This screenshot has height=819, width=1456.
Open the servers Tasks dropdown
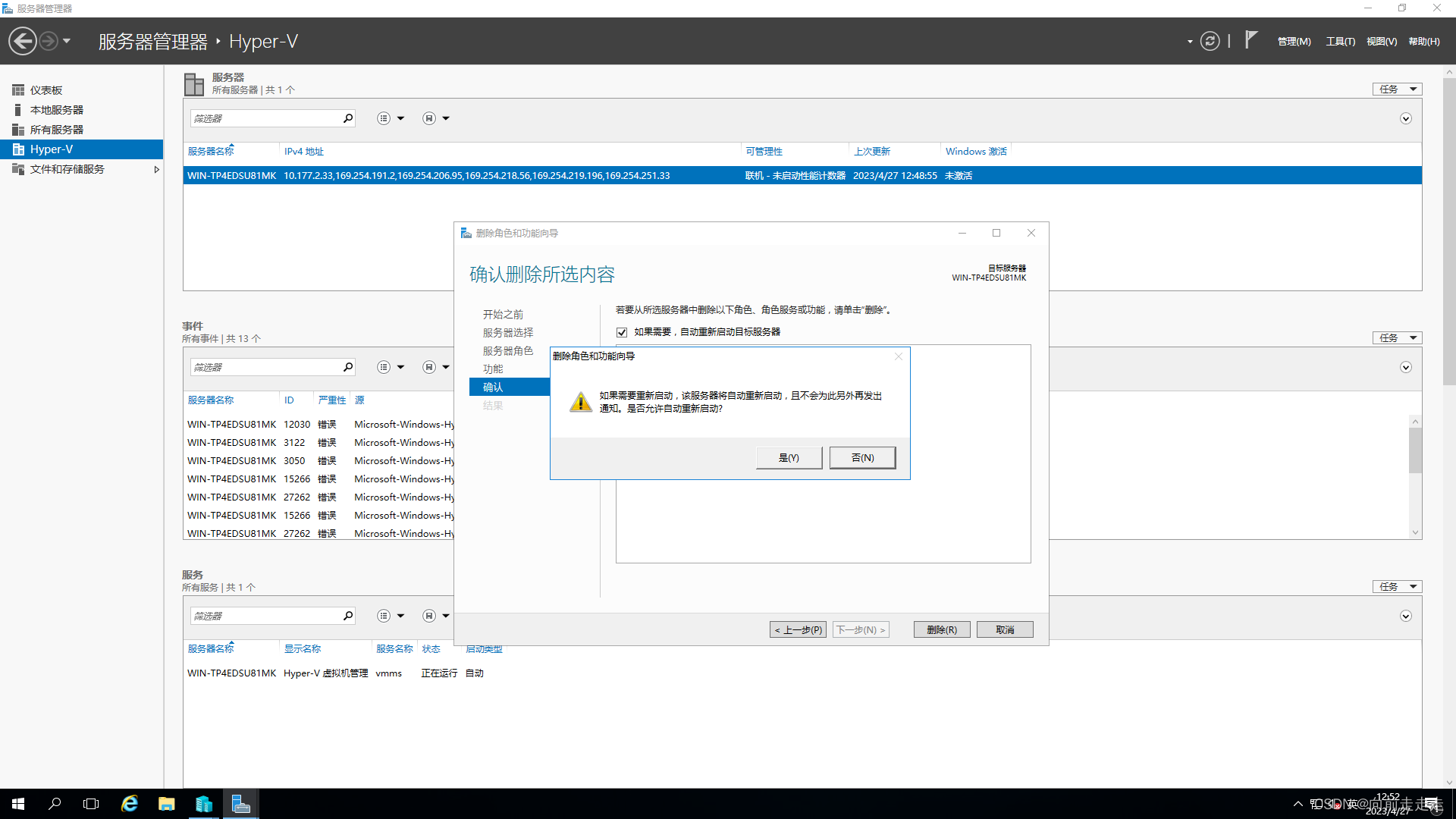coord(1397,89)
